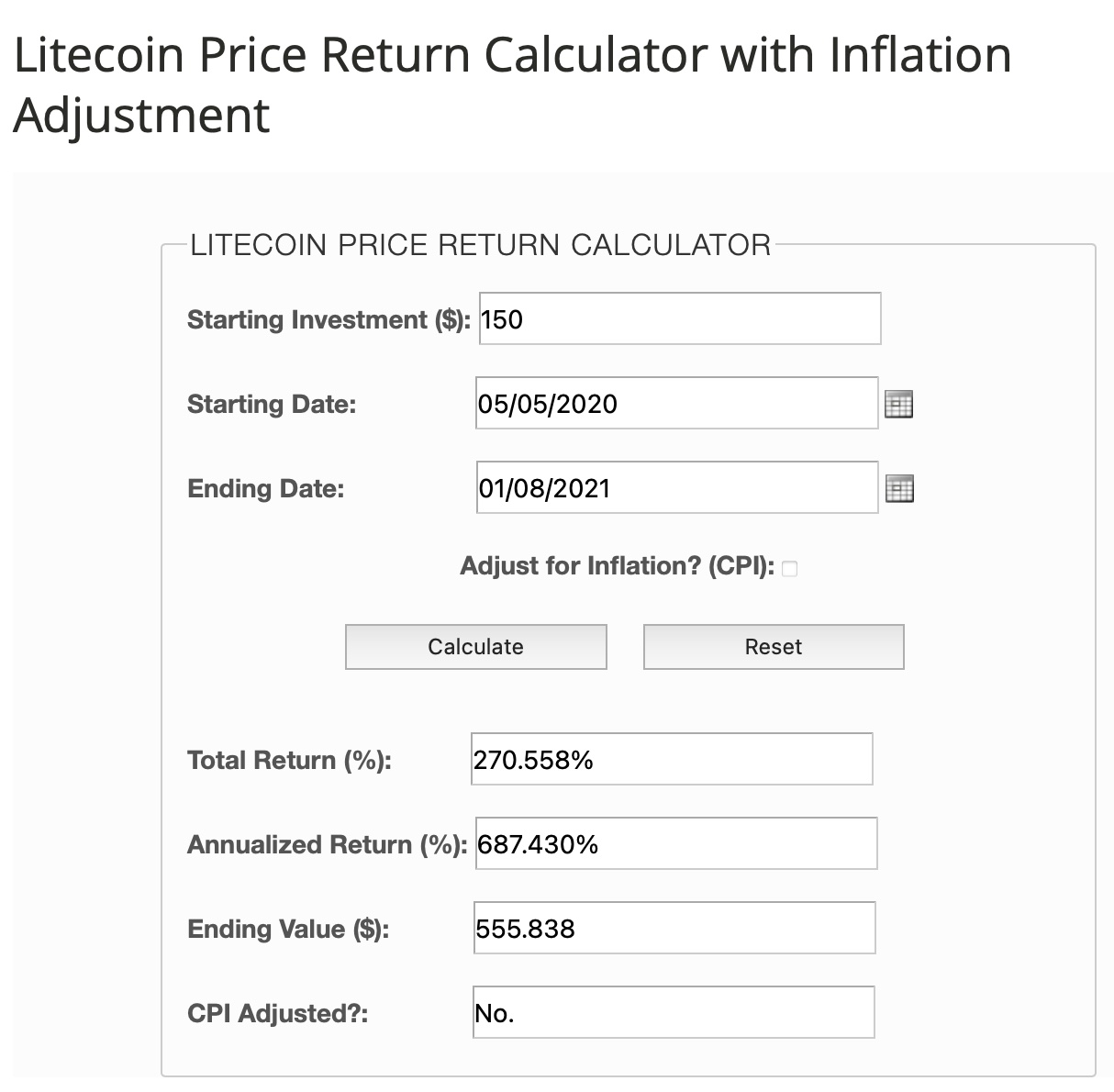1114x1092 pixels.
Task: Click the Starting Date text field
Action: (x=676, y=404)
